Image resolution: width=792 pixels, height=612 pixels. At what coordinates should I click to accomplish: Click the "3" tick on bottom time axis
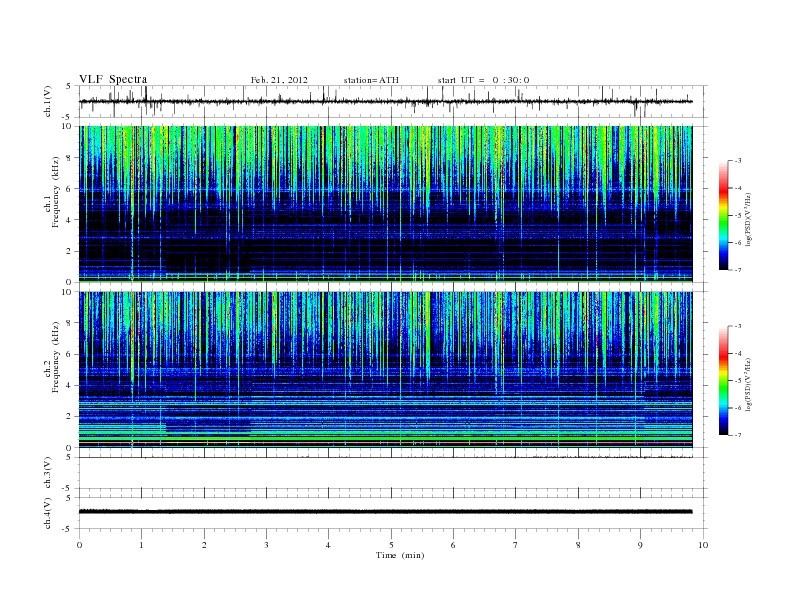click(266, 545)
